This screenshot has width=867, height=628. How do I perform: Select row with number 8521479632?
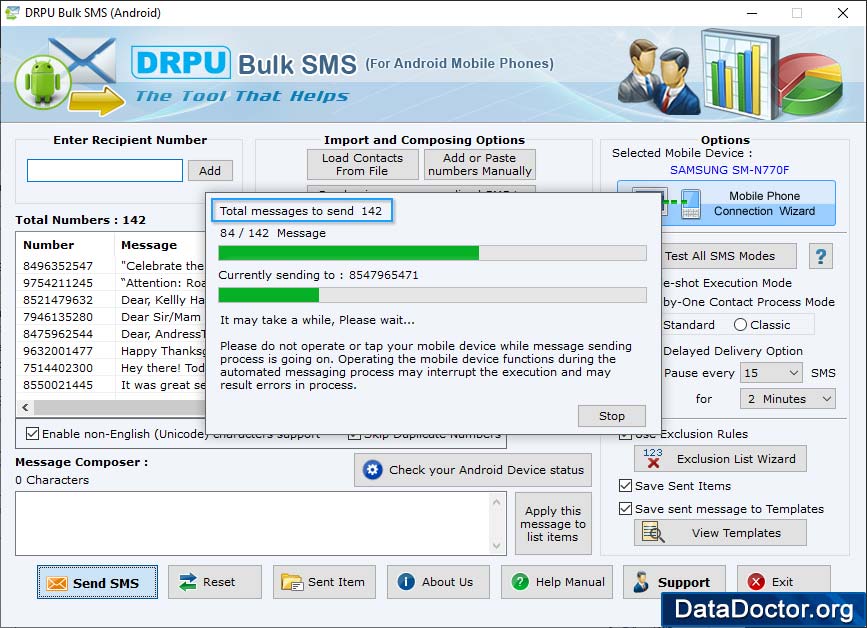point(111,300)
